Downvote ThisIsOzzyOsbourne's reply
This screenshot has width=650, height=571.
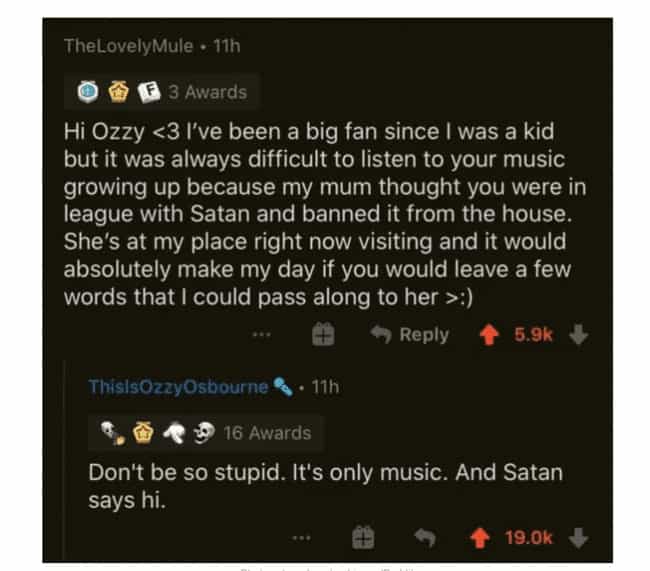[x=577, y=538]
